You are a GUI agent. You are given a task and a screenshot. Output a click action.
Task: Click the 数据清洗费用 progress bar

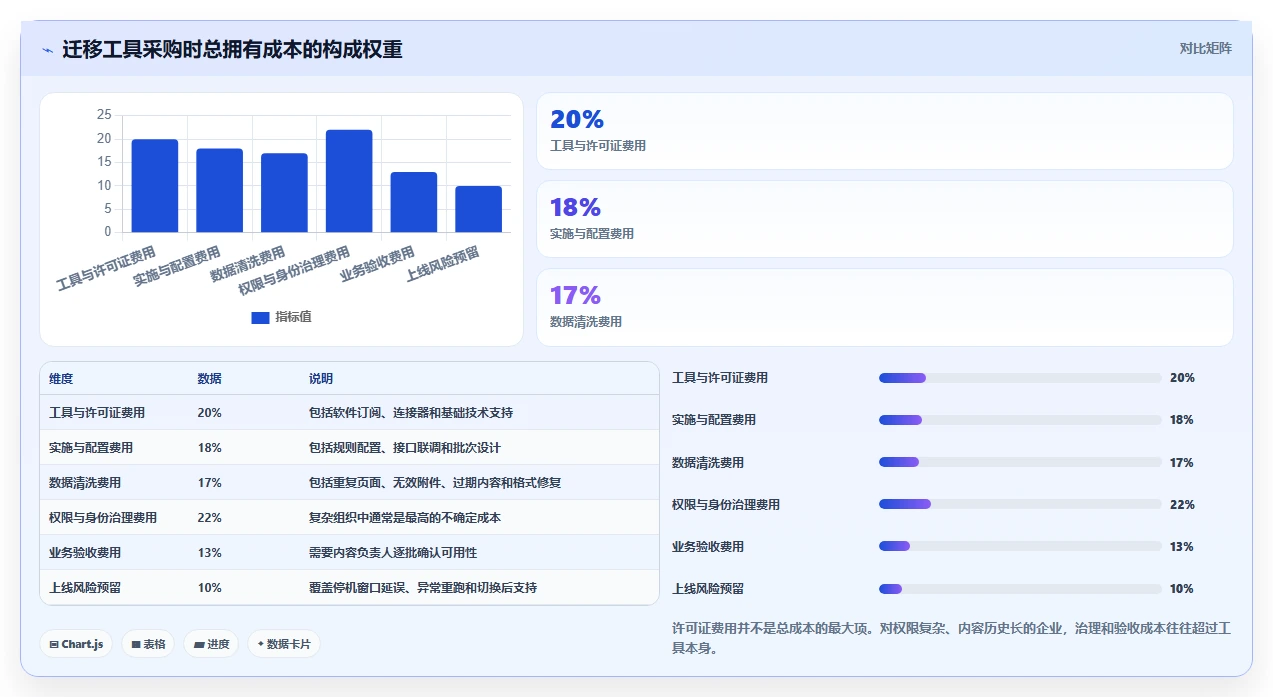tap(1020, 462)
